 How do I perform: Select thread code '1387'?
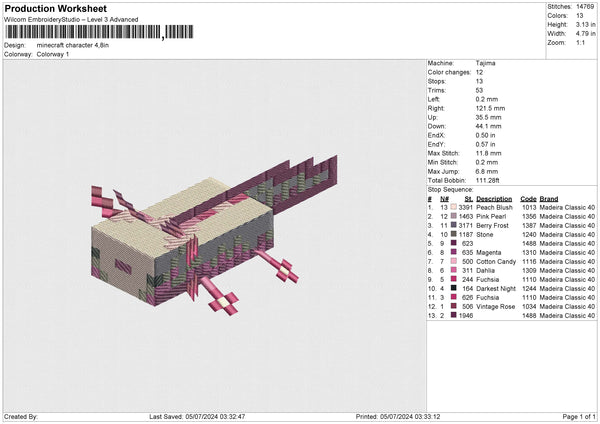pyautogui.click(x=529, y=225)
